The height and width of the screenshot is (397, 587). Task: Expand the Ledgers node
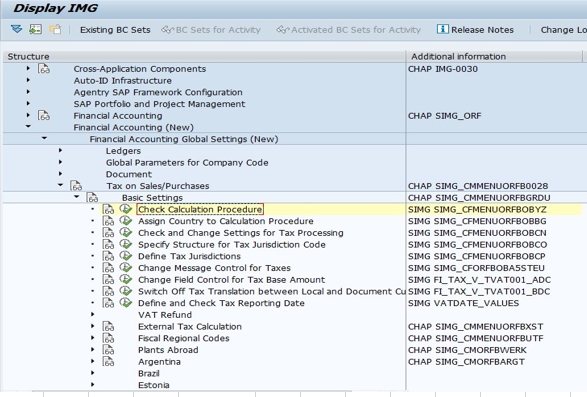point(60,150)
